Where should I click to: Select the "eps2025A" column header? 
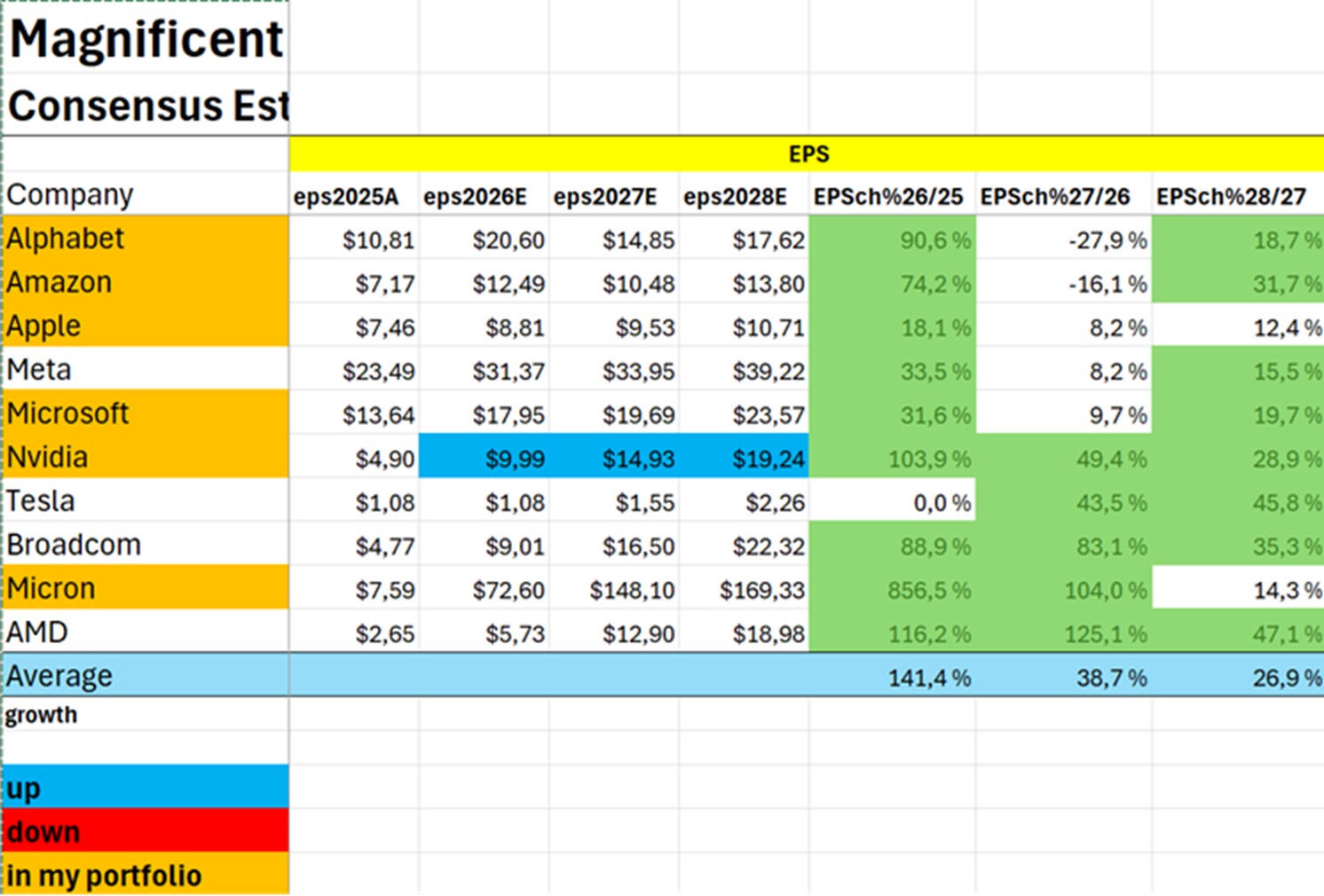coord(354,195)
